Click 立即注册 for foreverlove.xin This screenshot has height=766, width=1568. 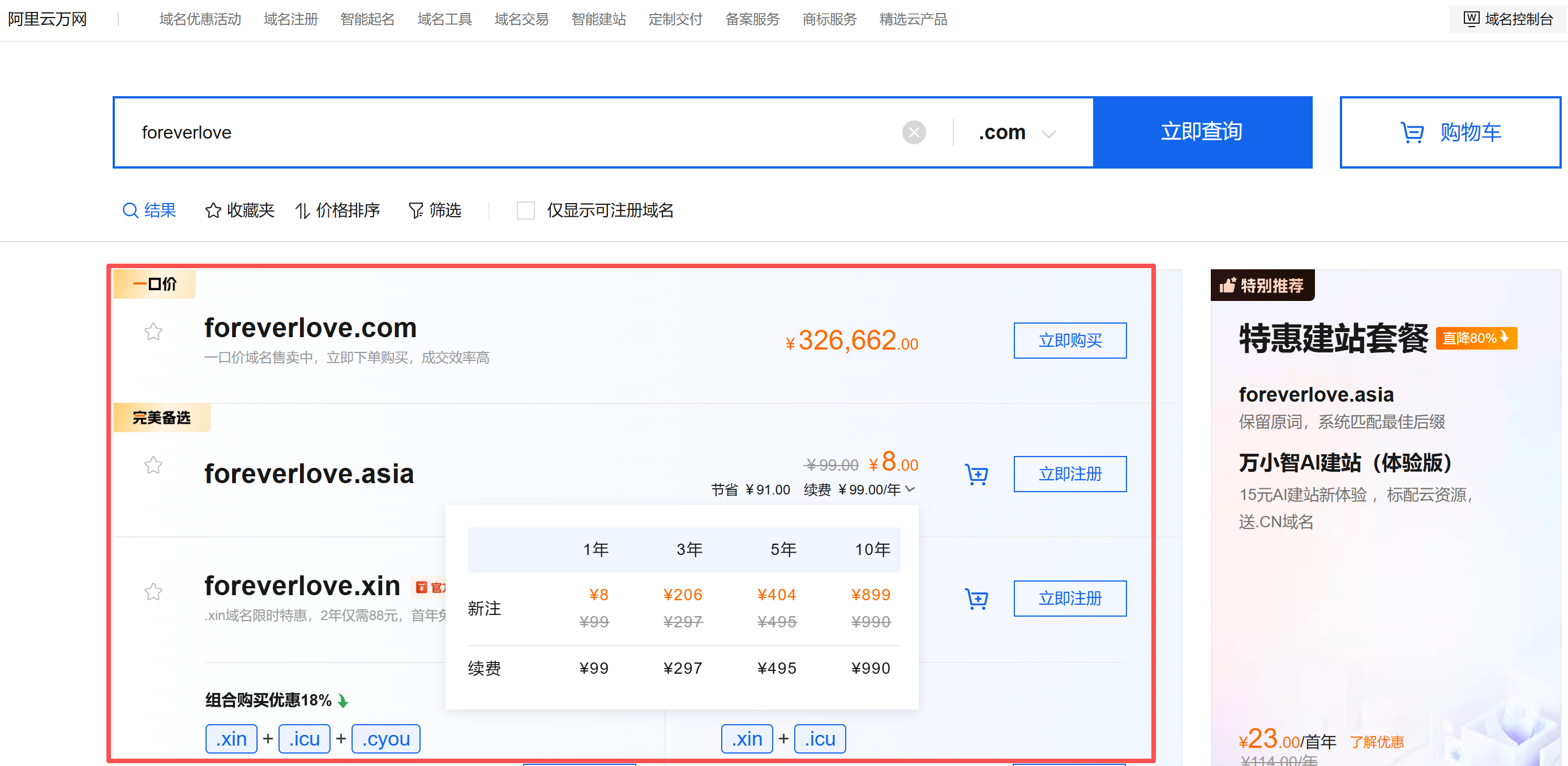pyautogui.click(x=1069, y=599)
